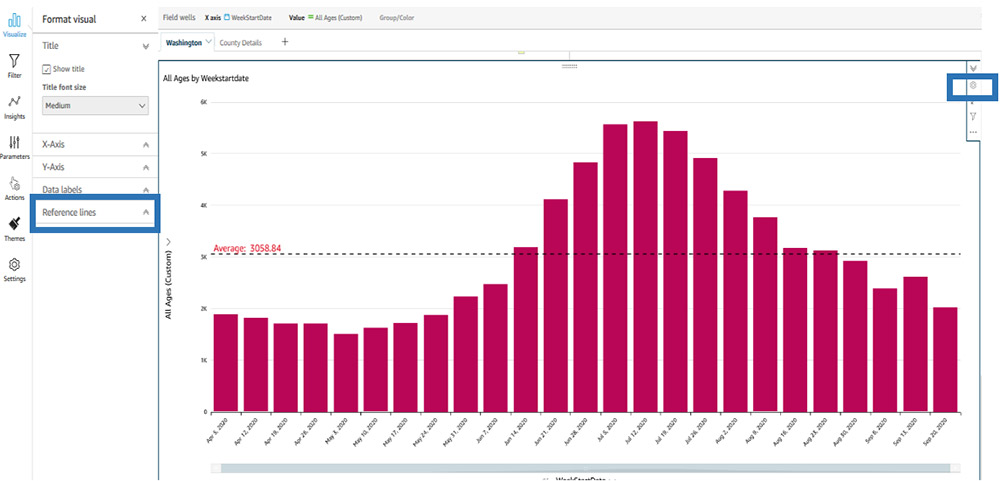Close the Format visual panel
The image size is (1000, 481).
point(143,19)
